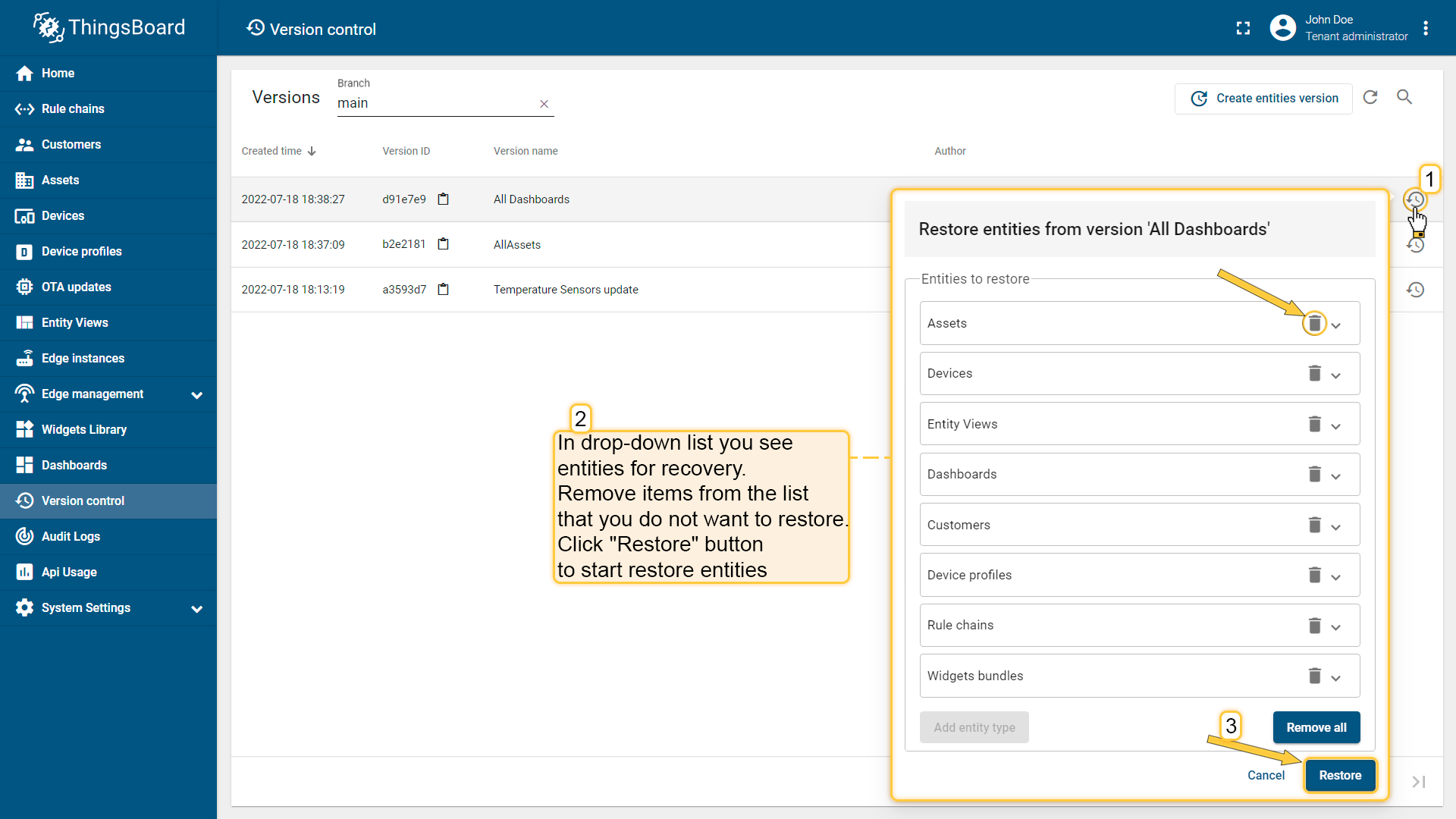Copy version ID d91e7e9
Screen dimensions: 1456x819
444,199
